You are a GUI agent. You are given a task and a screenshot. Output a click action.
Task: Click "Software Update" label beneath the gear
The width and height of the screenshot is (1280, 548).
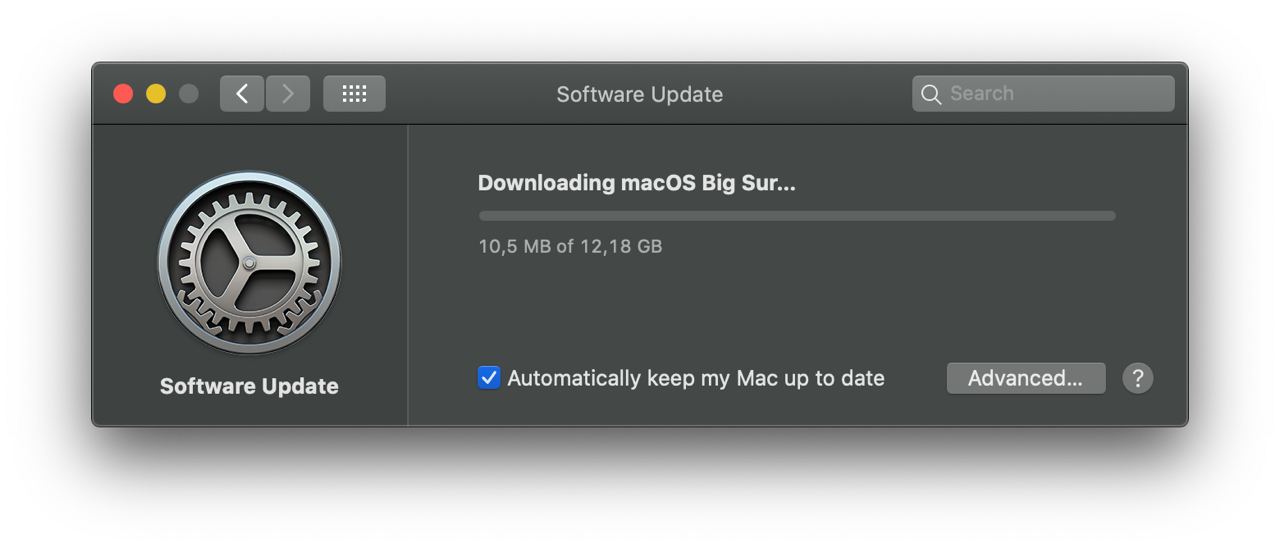click(x=249, y=386)
